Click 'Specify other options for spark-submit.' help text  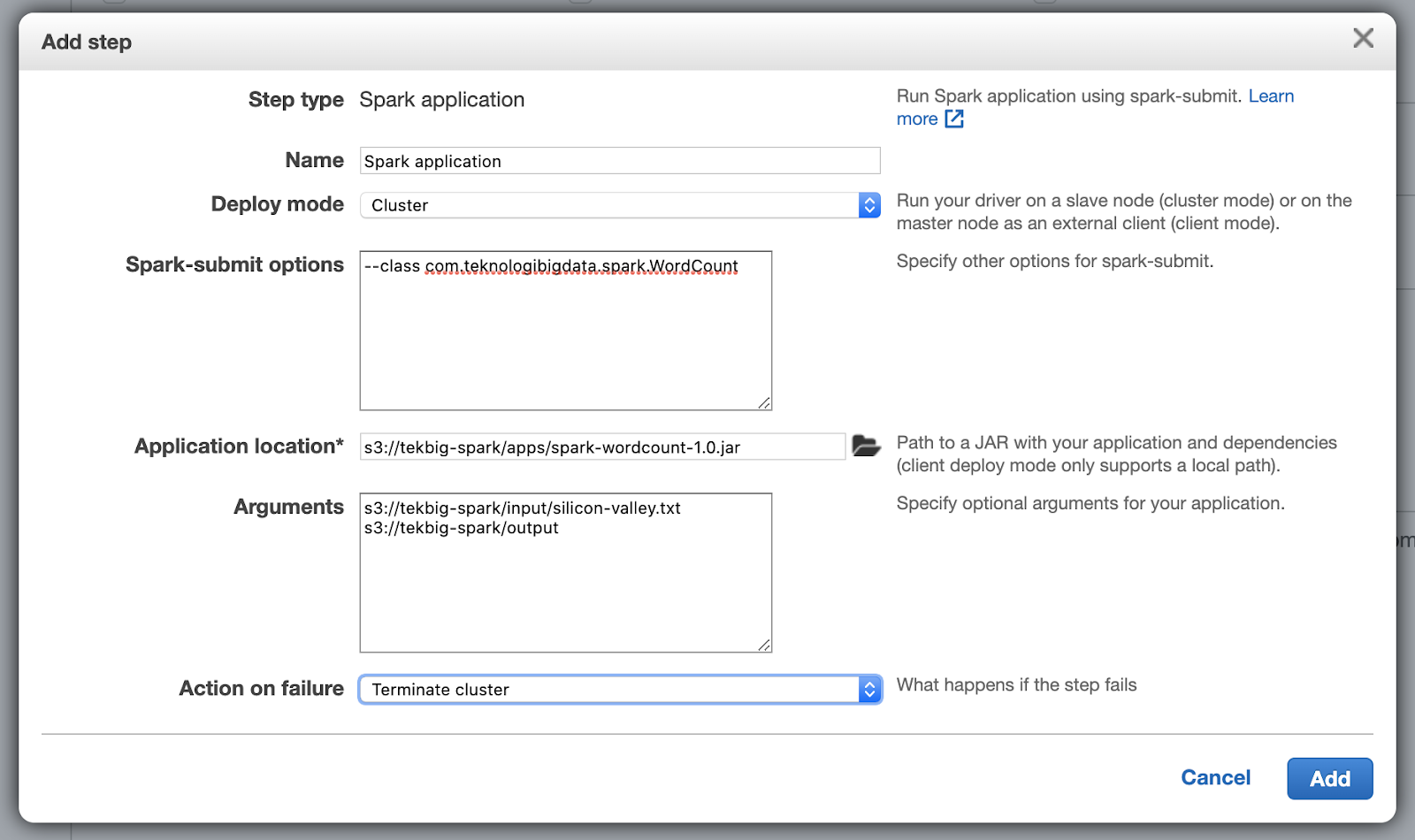(x=1055, y=262)
